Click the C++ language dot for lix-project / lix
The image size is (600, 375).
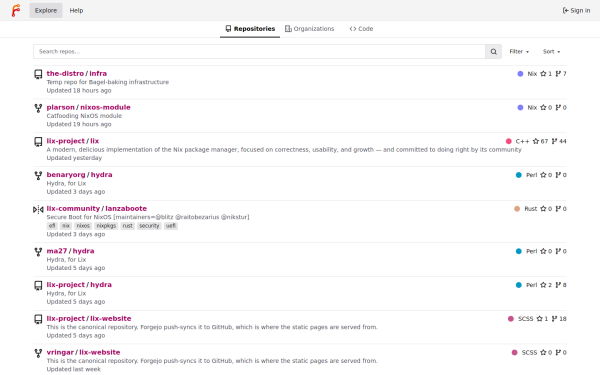pyautogui.click(x=509, y=141)
